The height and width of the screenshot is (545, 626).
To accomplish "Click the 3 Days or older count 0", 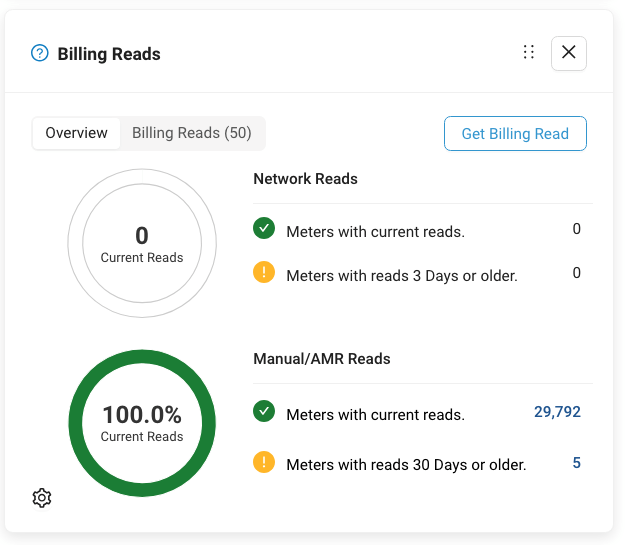I will coord(576,272).
